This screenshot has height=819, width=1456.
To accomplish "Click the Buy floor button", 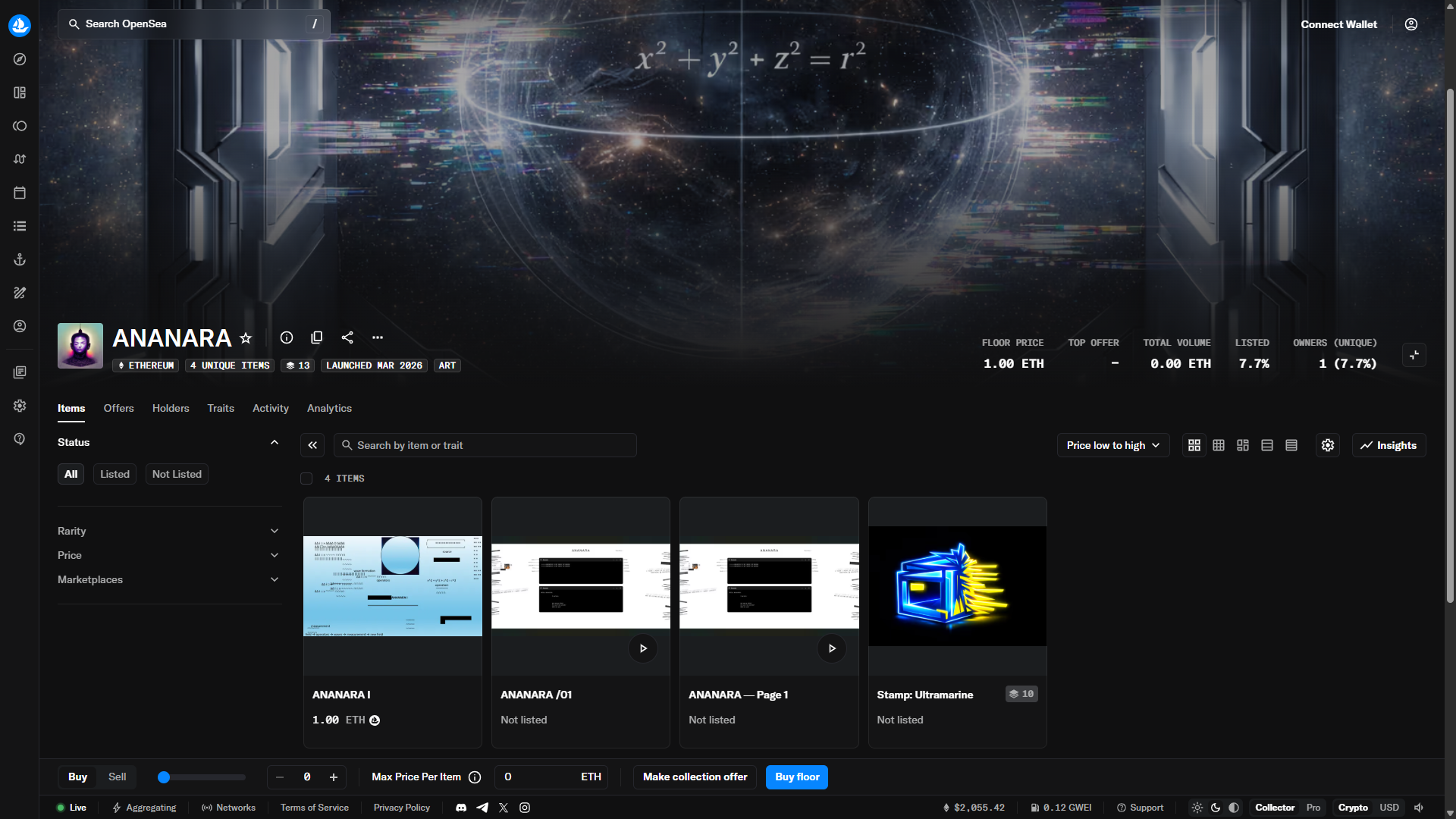I will [x=796, y=777].
